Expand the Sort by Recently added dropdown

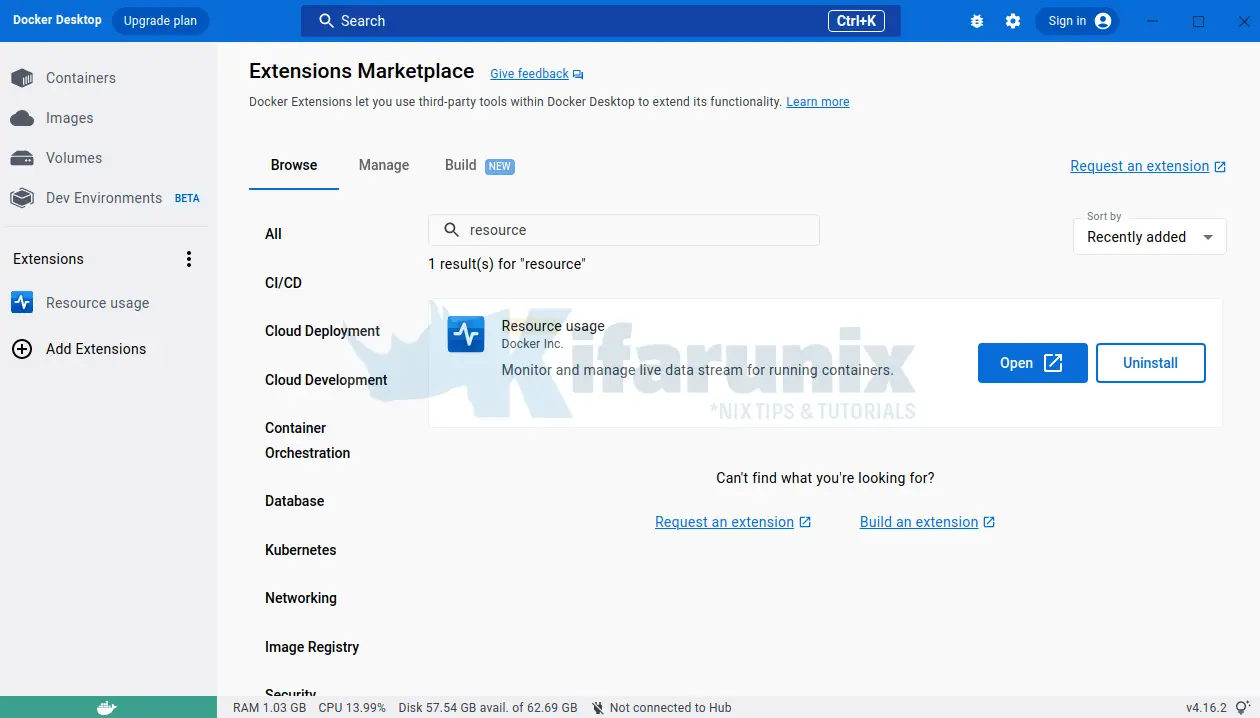pyautogui.click(x=1149, y=237)
